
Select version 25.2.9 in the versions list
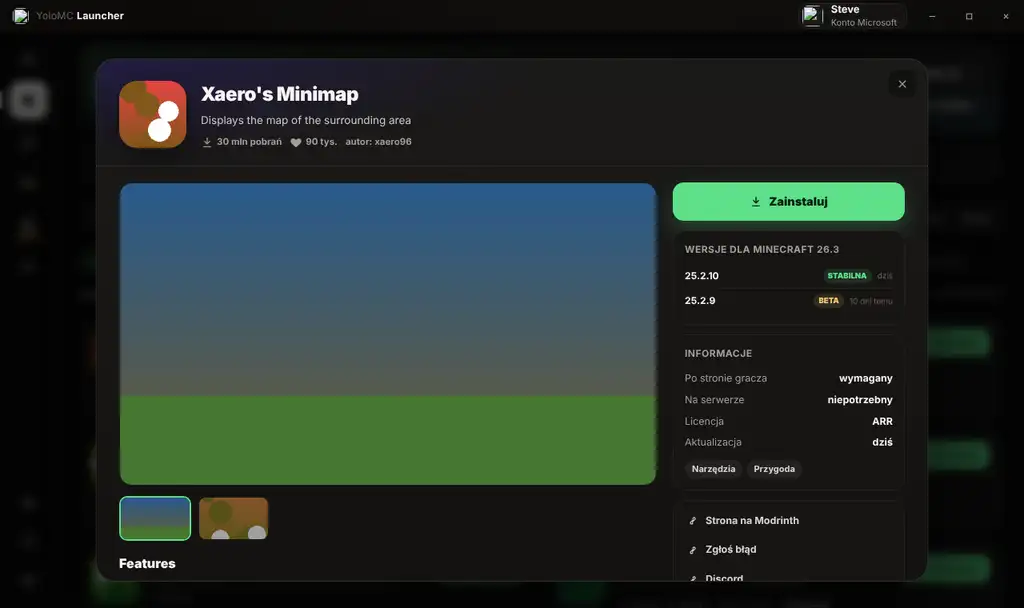click(x=788, y=300)
